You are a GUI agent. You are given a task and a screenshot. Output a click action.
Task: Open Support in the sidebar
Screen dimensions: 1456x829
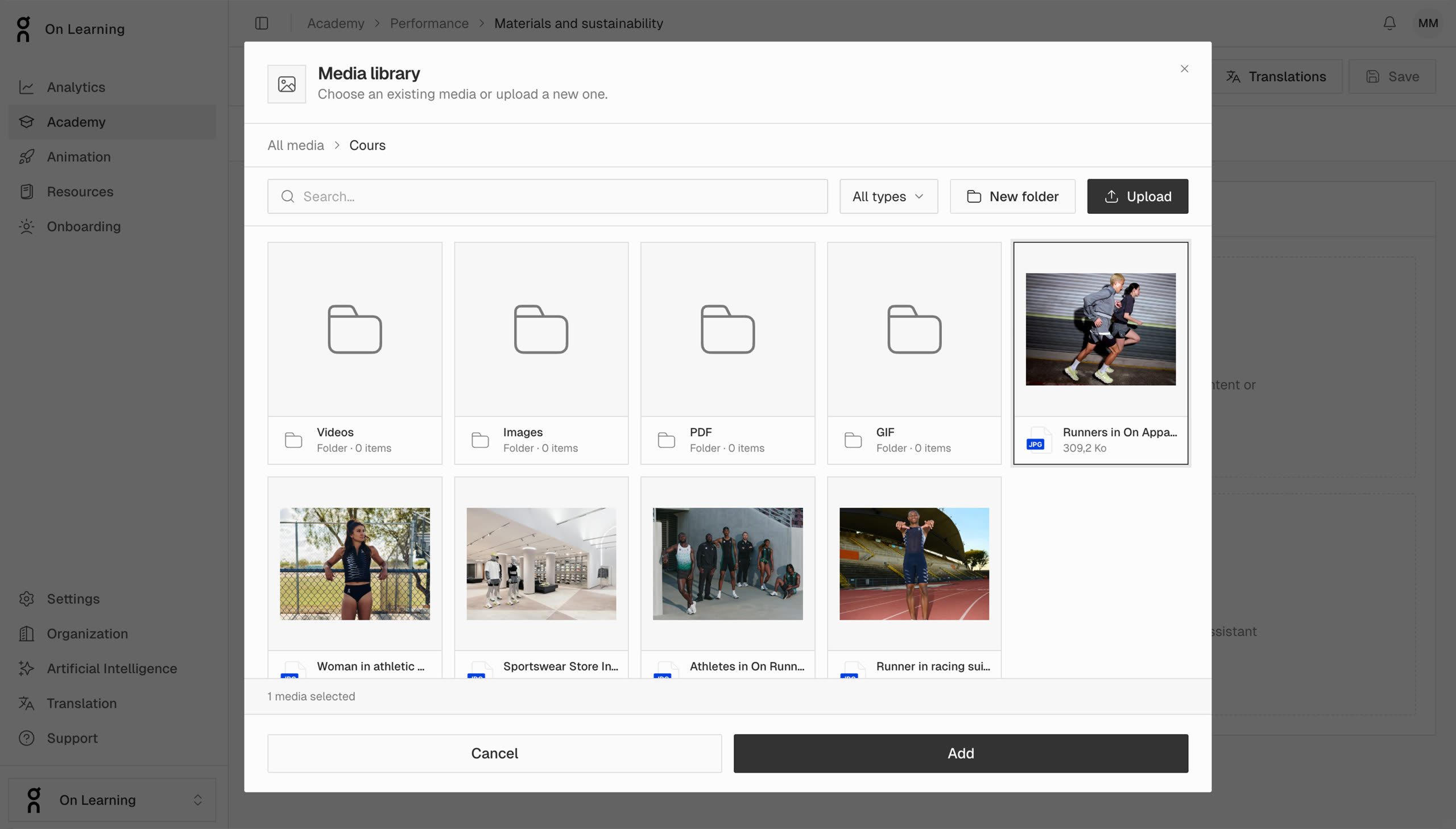coord(112,737)
